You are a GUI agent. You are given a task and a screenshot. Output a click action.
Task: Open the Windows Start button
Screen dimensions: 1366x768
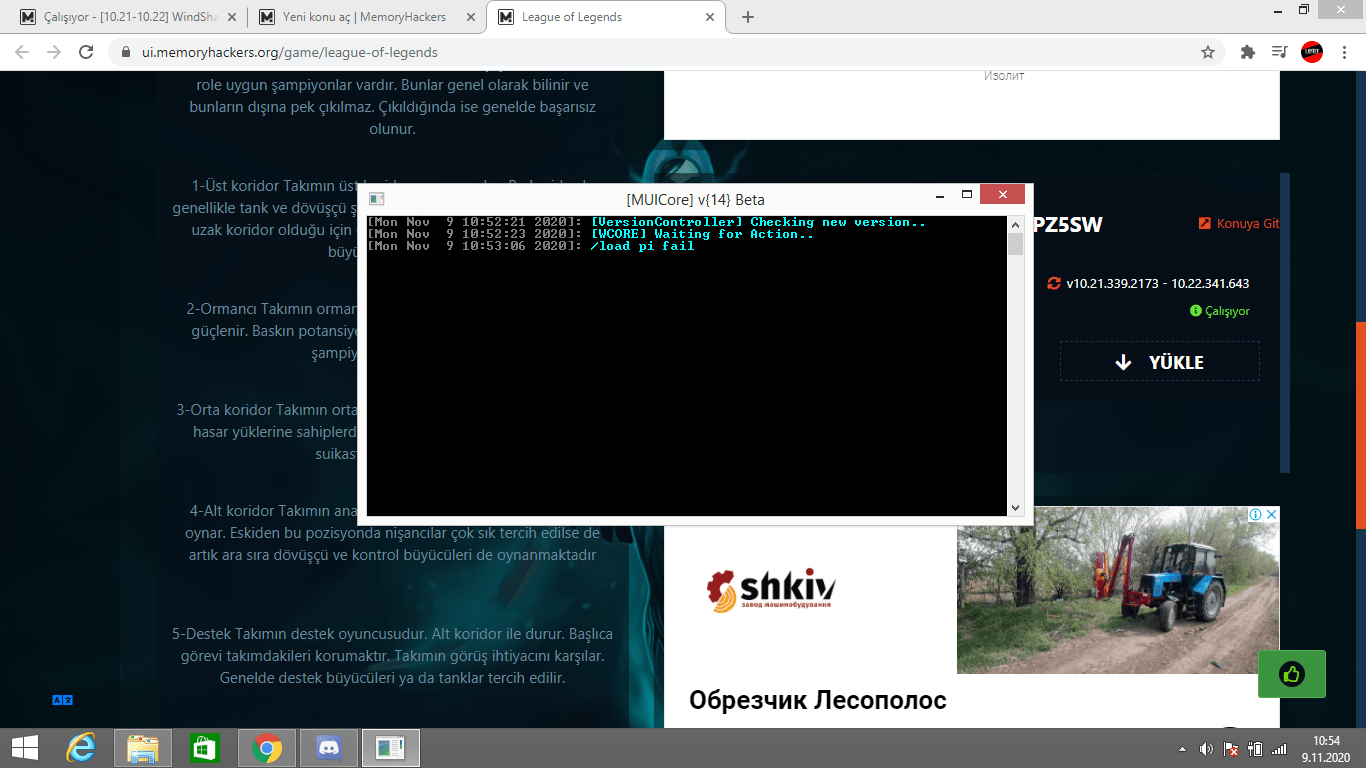click(x=24, y=748)
